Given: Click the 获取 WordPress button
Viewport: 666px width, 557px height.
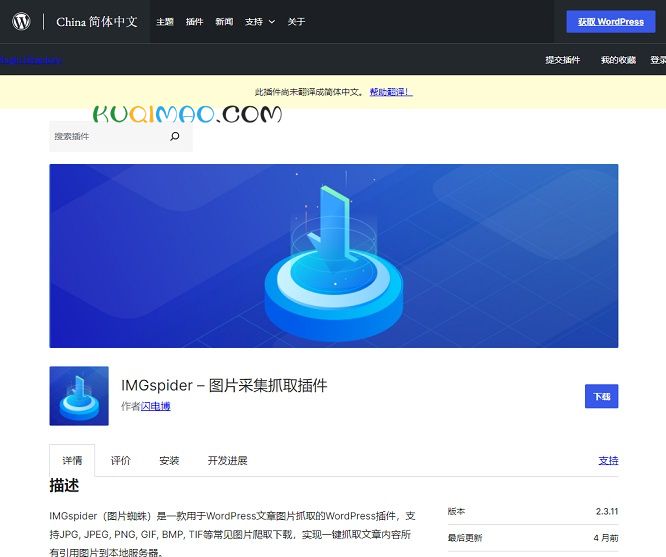Looking at the screenshot, I should (x=610, y=22).
